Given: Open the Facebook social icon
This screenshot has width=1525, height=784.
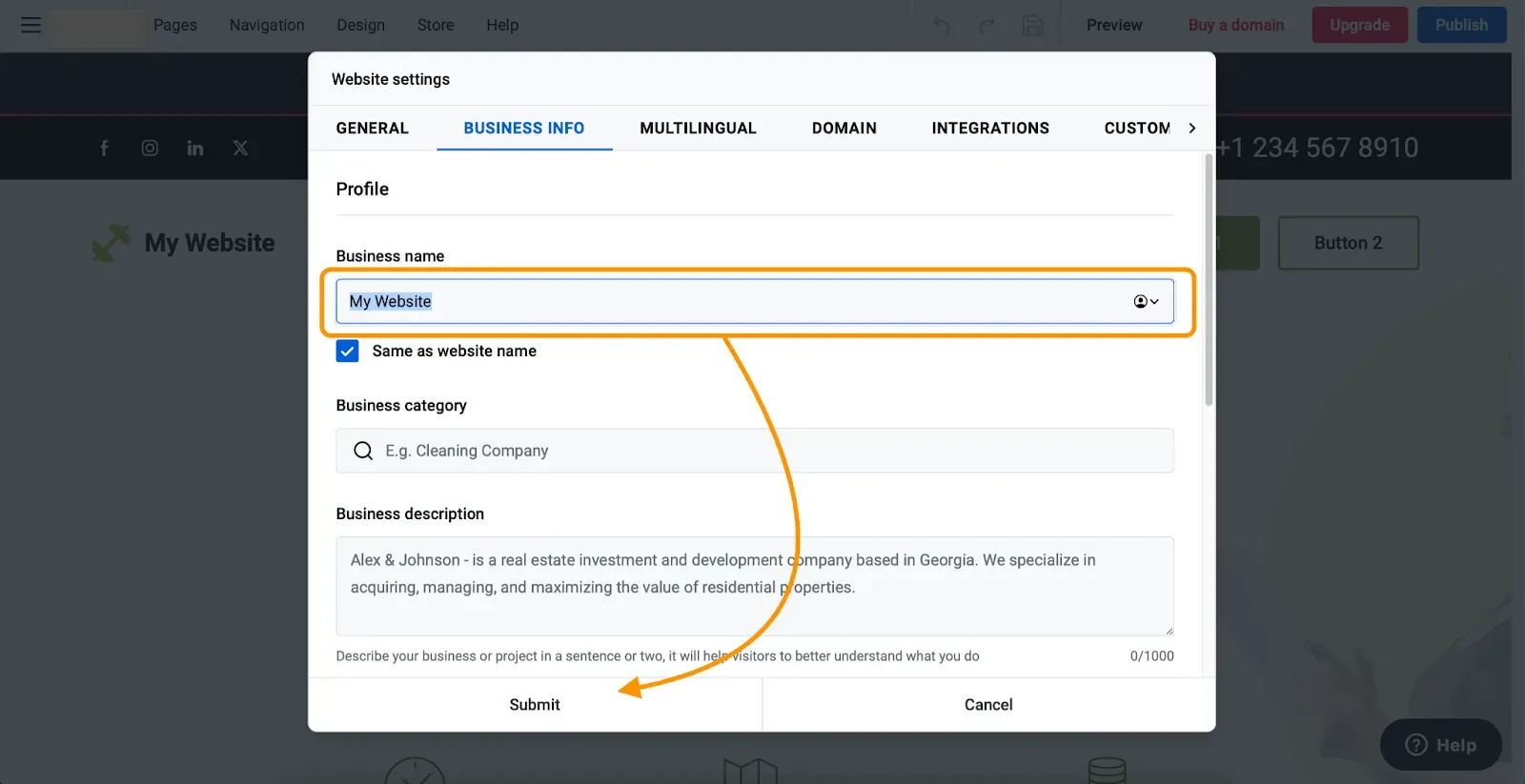Looking at the screenshot, I should point(105,148).
